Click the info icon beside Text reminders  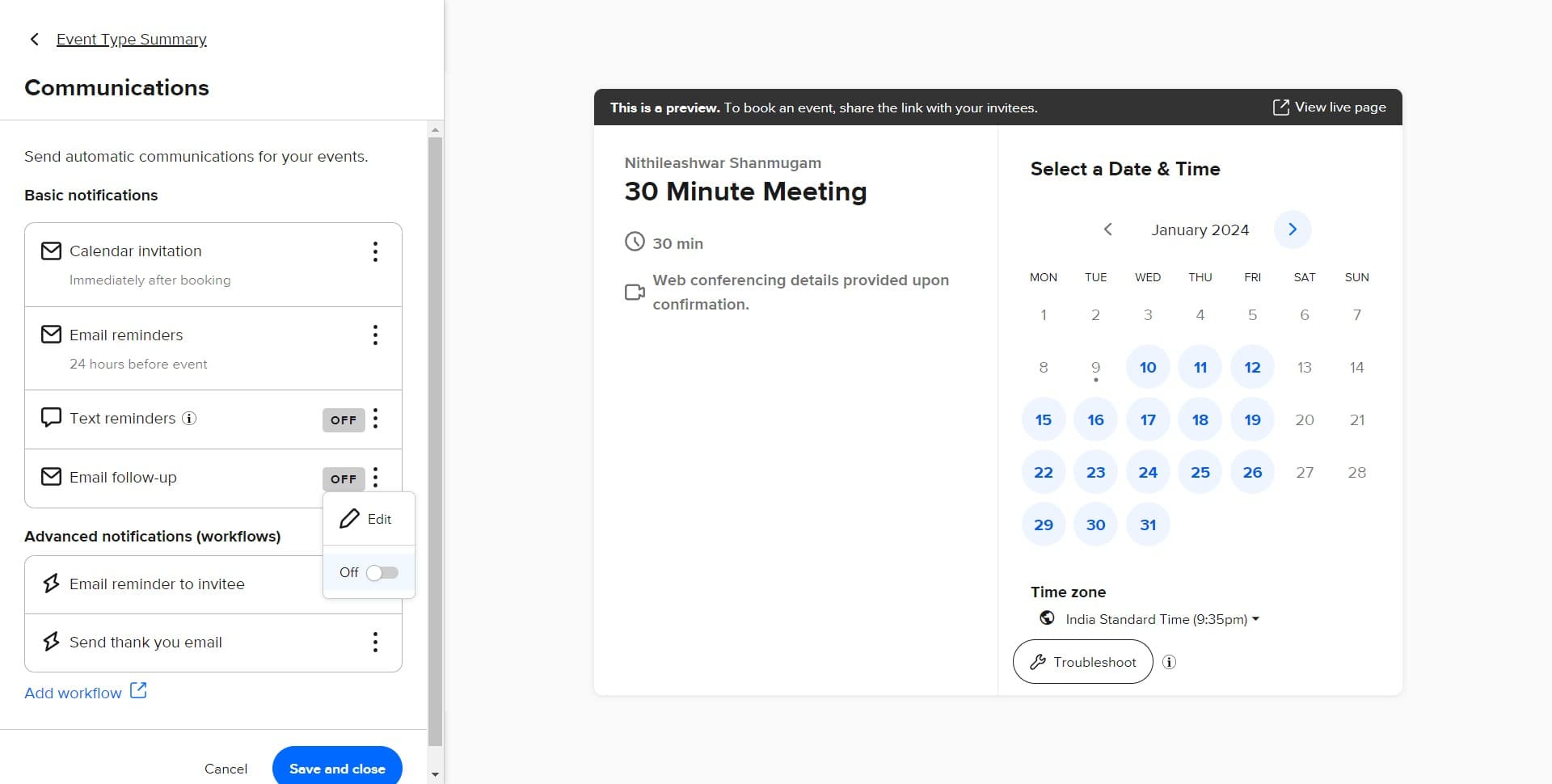coord(188,419)
